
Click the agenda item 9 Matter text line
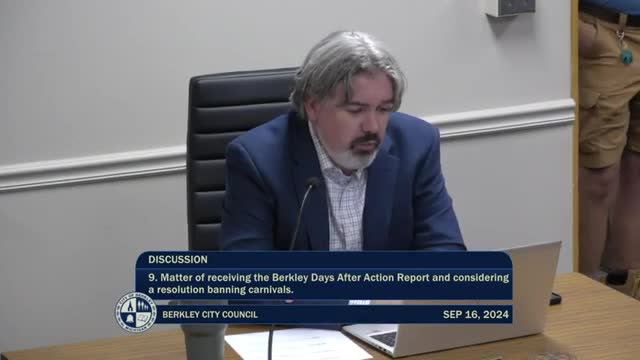point(329,278)
